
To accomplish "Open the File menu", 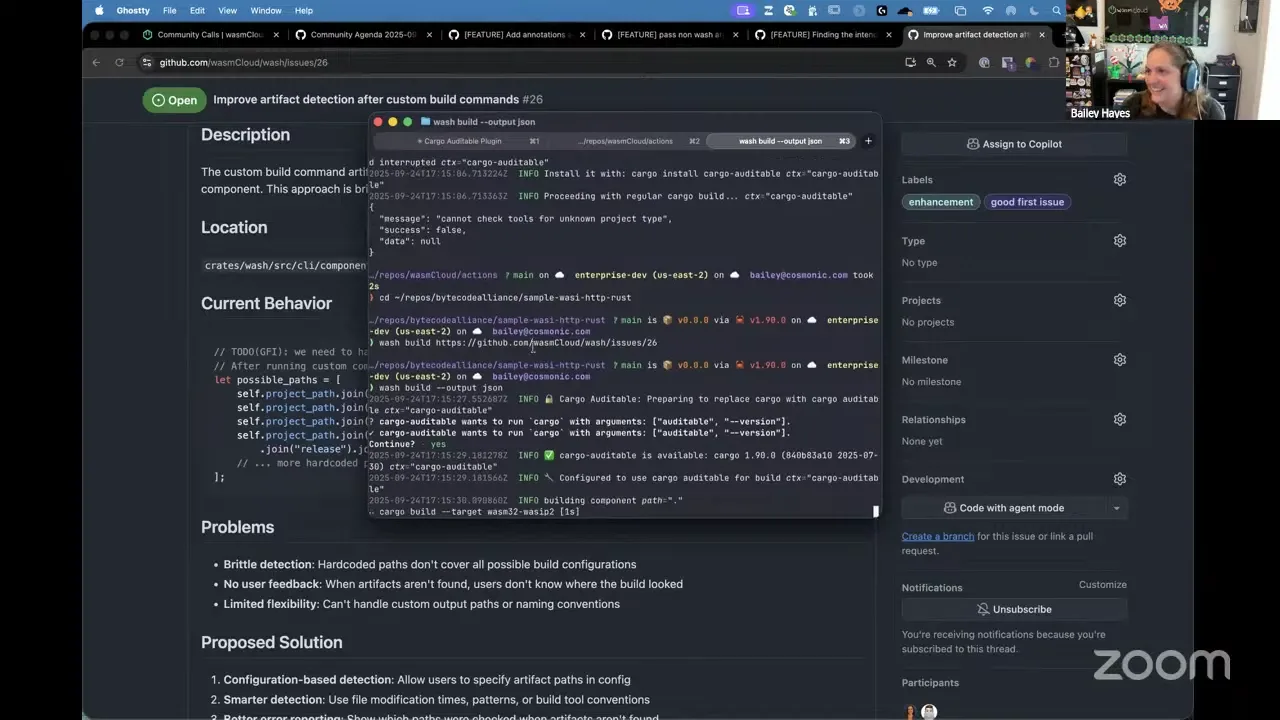I will click(x=170, y=10).
